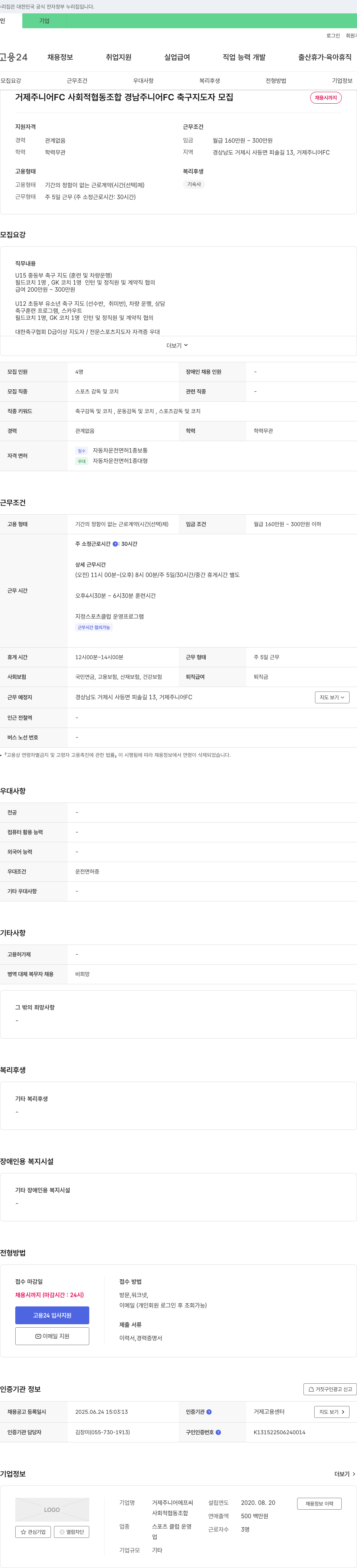Open the 채용정보 이력 button
Viewport: 357px width, 1568px height.
click(x=319, y=1503)
